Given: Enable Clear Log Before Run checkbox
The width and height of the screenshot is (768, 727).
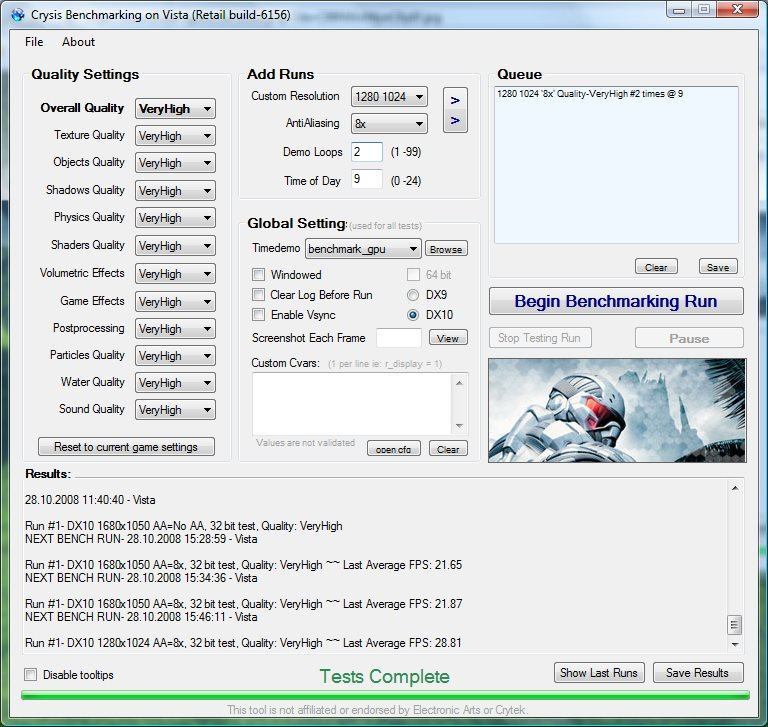Looking at the screenshot, I should coord(258,294).
